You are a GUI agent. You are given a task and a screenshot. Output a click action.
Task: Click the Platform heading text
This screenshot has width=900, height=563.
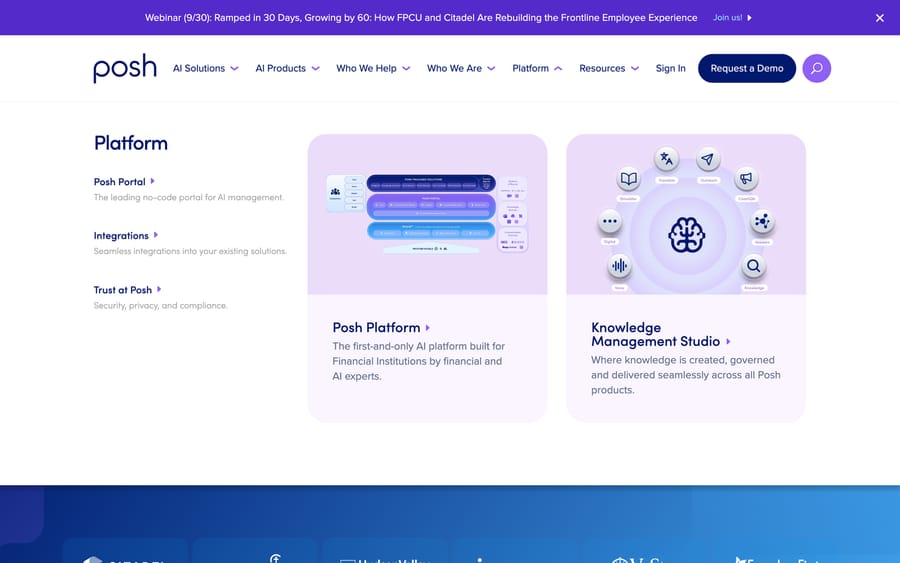[x=131, y=143]
